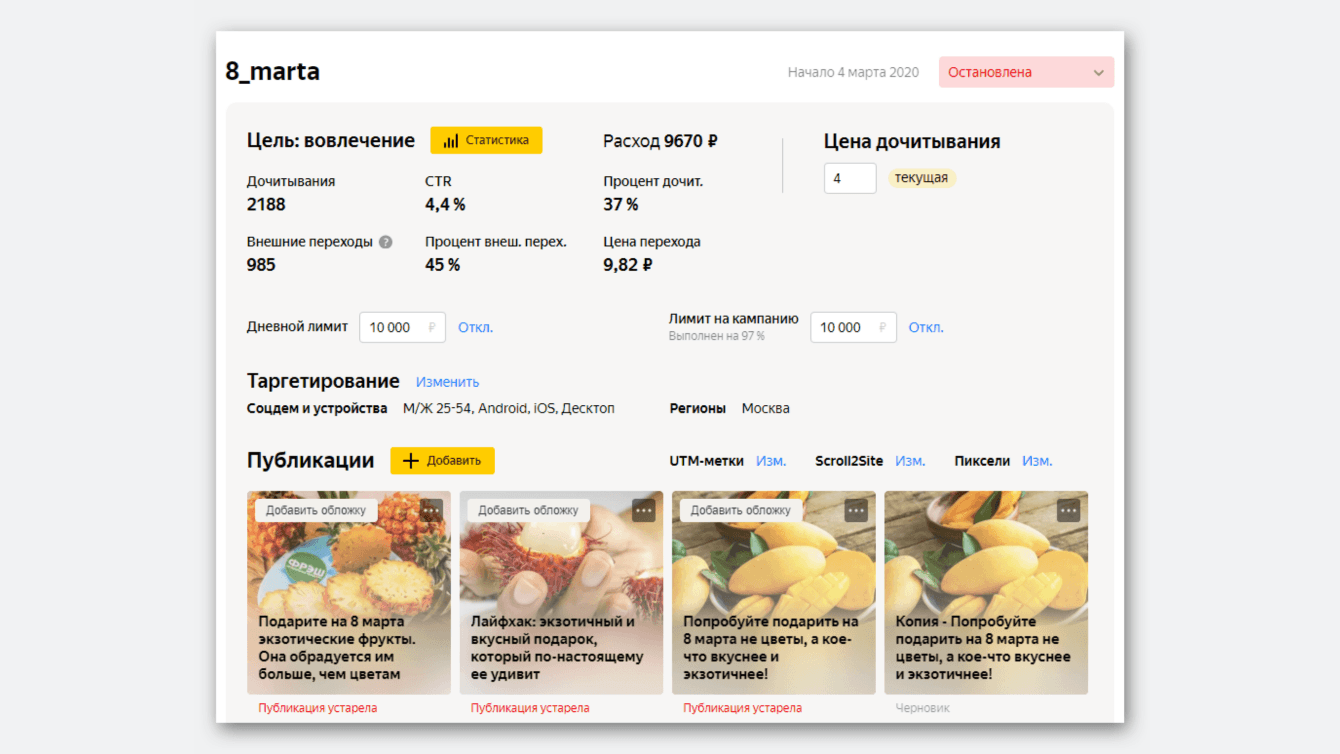The width and height of the screenshot is (1340, 754).
Task: Focus the Цена дочитывания input field
Action: point(850,178)
